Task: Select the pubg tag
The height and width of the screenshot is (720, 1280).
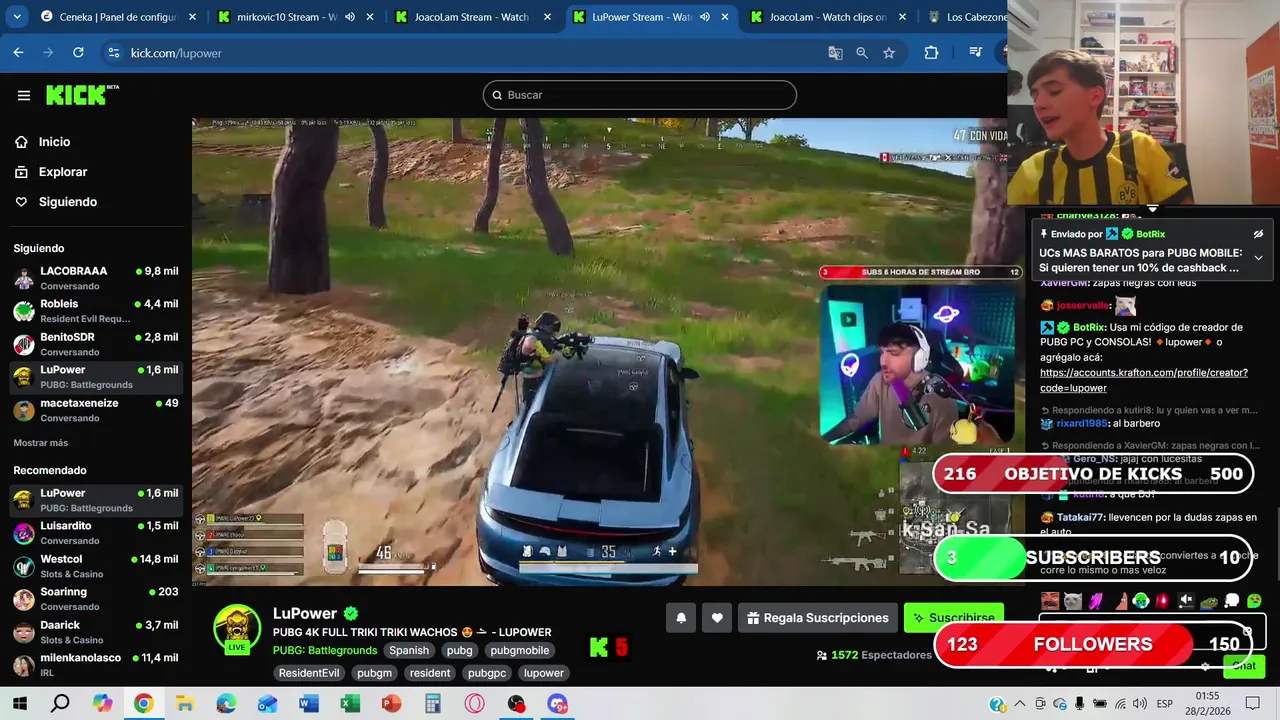Action: click(460, 650)
